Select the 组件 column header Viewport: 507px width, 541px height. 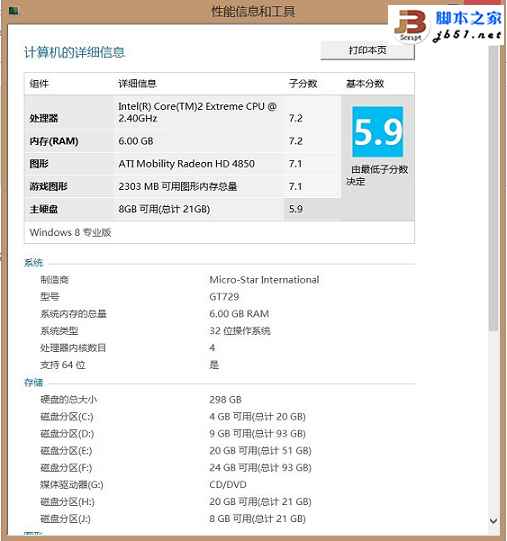pos(39,83)
